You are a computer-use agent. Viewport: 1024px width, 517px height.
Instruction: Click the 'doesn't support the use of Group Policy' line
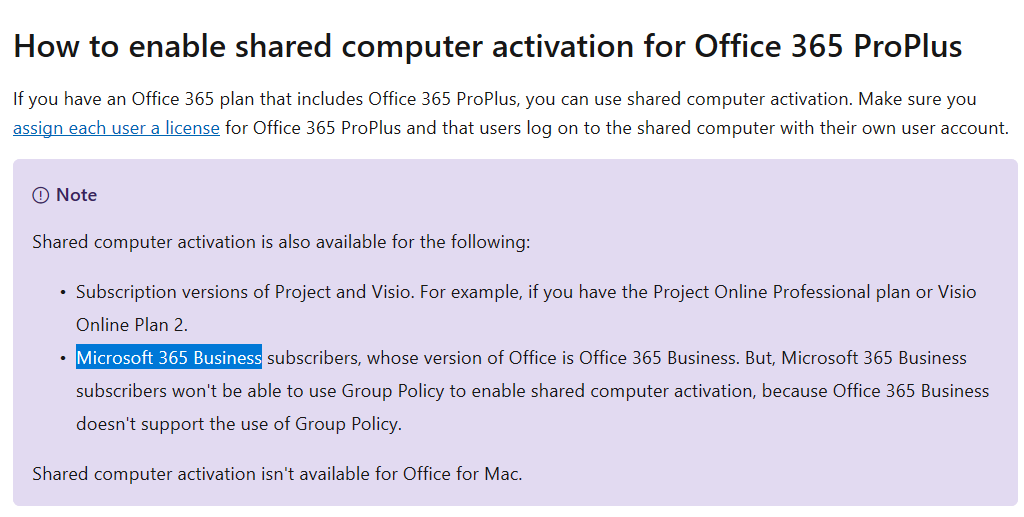coord(239,424)
